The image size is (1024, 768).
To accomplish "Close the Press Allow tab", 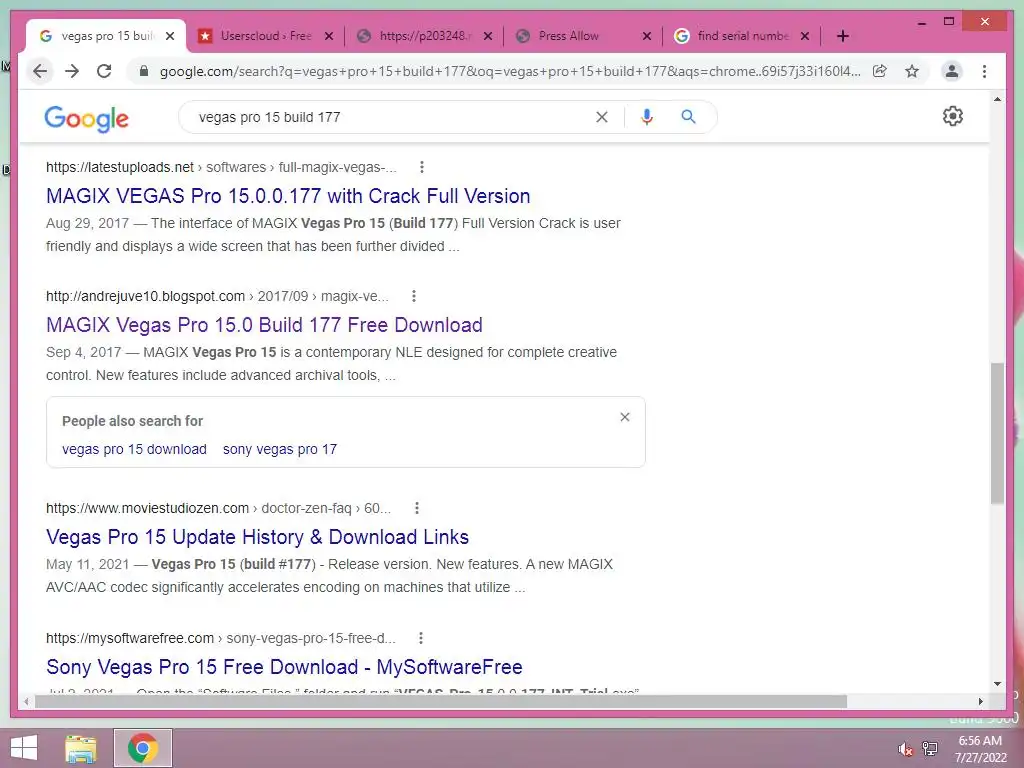I will click(647, 36).
